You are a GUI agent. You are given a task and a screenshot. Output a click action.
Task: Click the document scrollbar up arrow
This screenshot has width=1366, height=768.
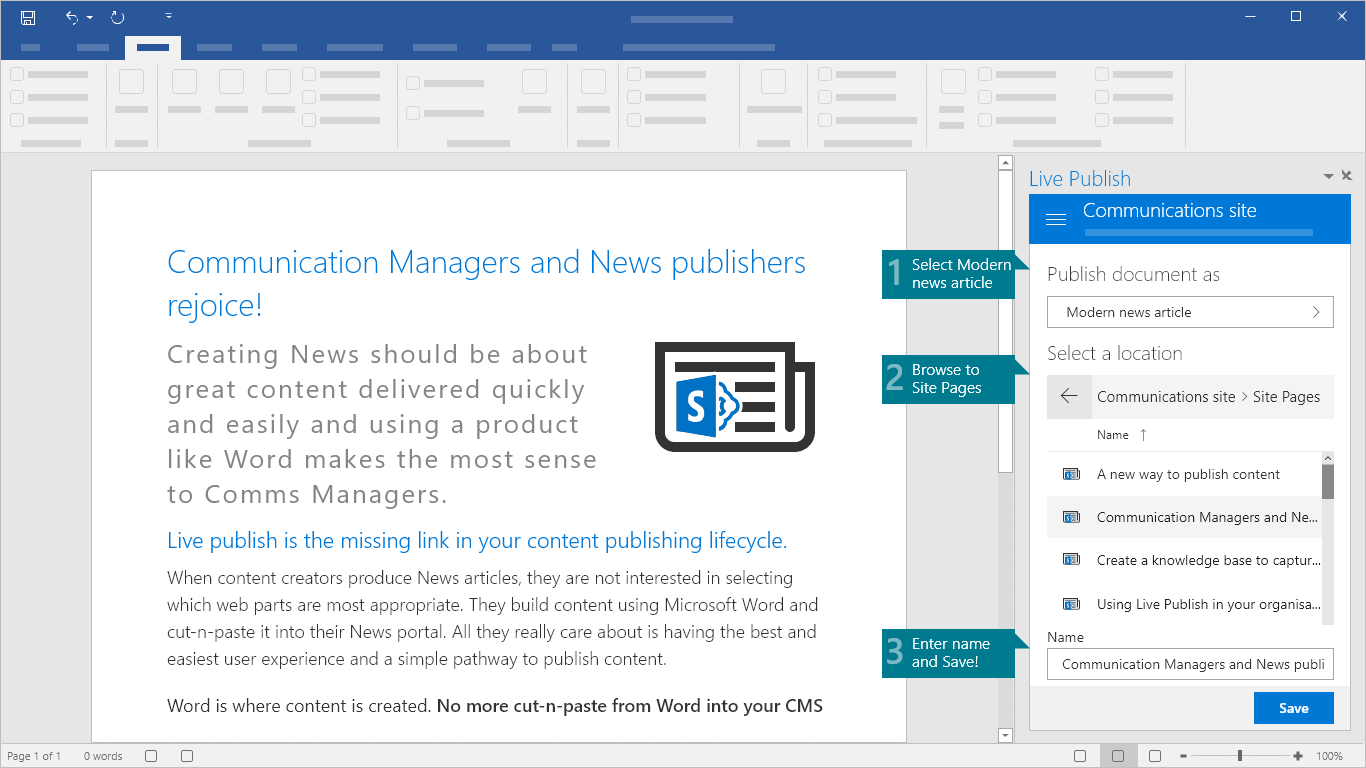click(x=1005, y=162)
